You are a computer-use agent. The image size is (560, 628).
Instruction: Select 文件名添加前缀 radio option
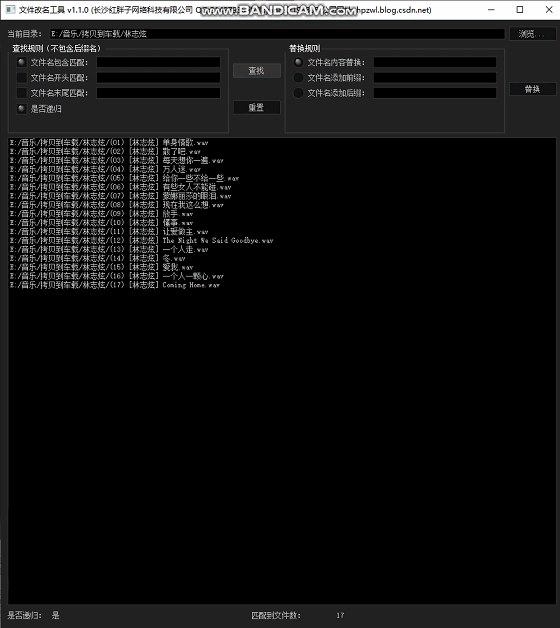tap(298, 77)
